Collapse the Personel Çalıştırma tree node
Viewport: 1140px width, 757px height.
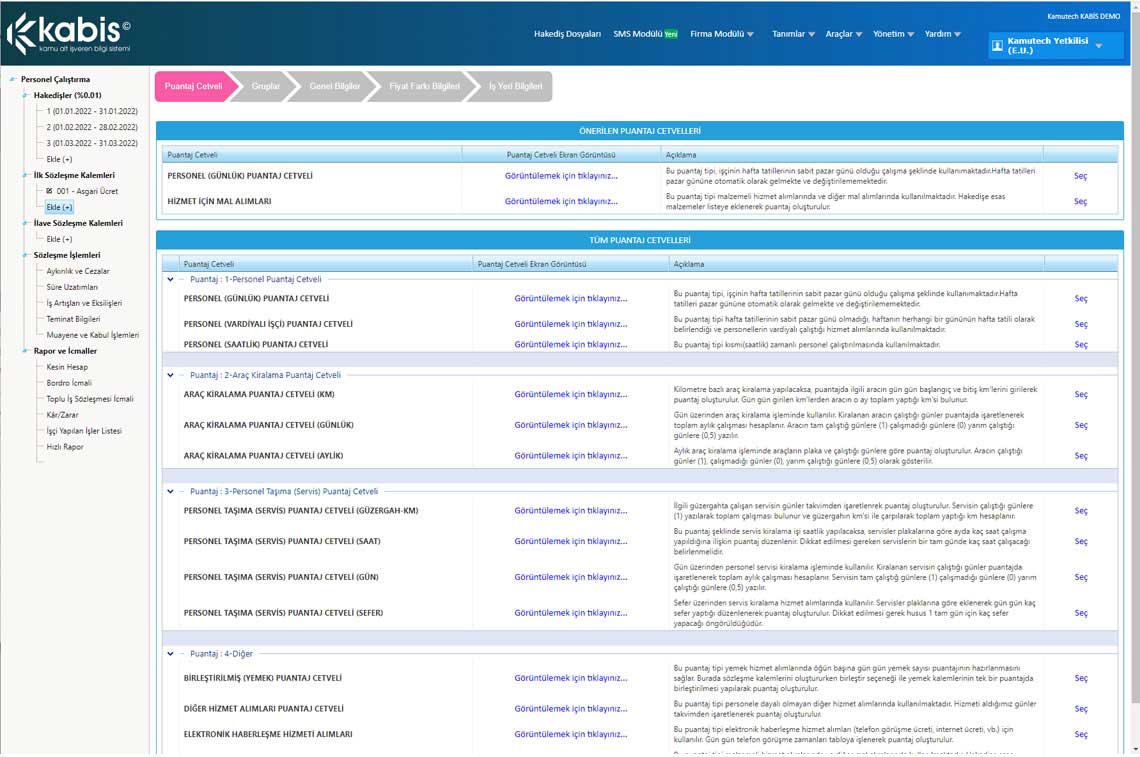click(12, 79)
